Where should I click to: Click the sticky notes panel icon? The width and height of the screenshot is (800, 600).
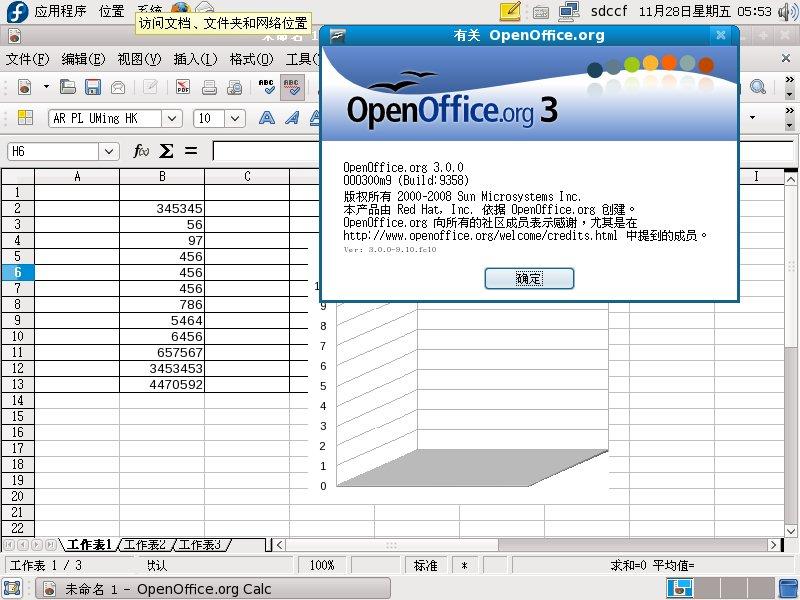point(510,11)
